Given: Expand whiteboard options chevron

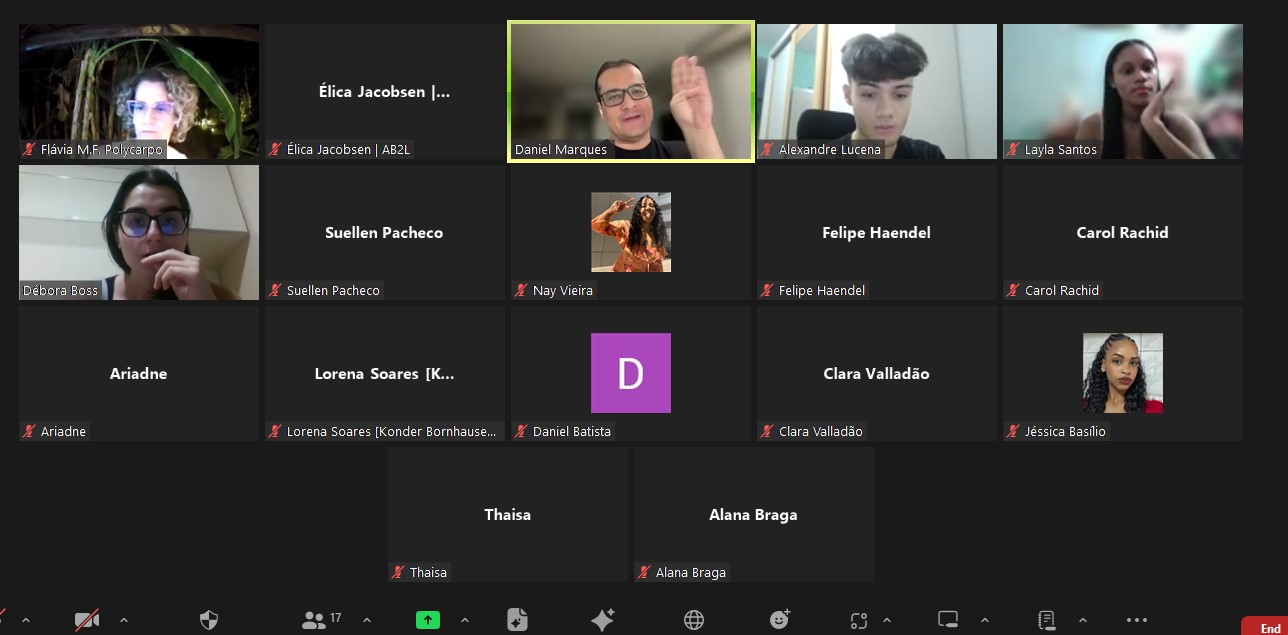Looking at the screenshot, I should coord(985,620).
